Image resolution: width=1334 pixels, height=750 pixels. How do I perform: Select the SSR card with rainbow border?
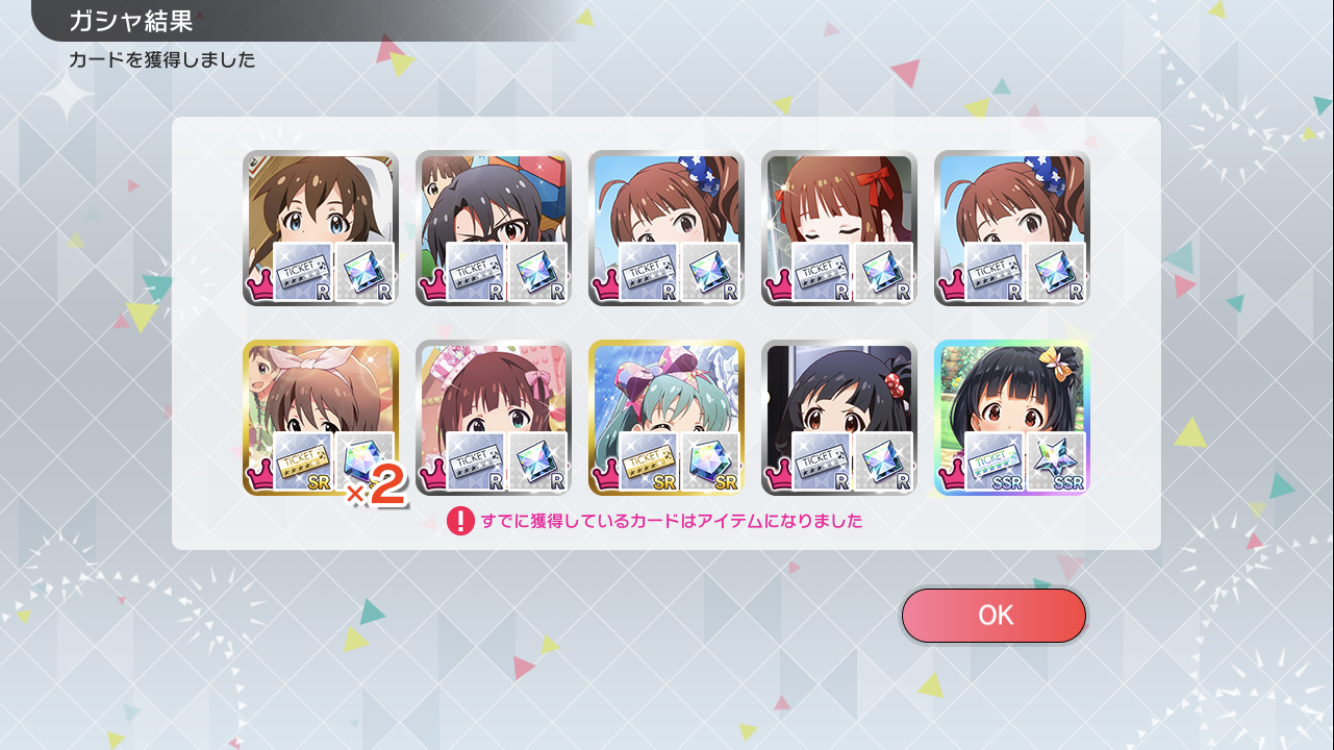pyautogui.click(x=1011, y=418)
